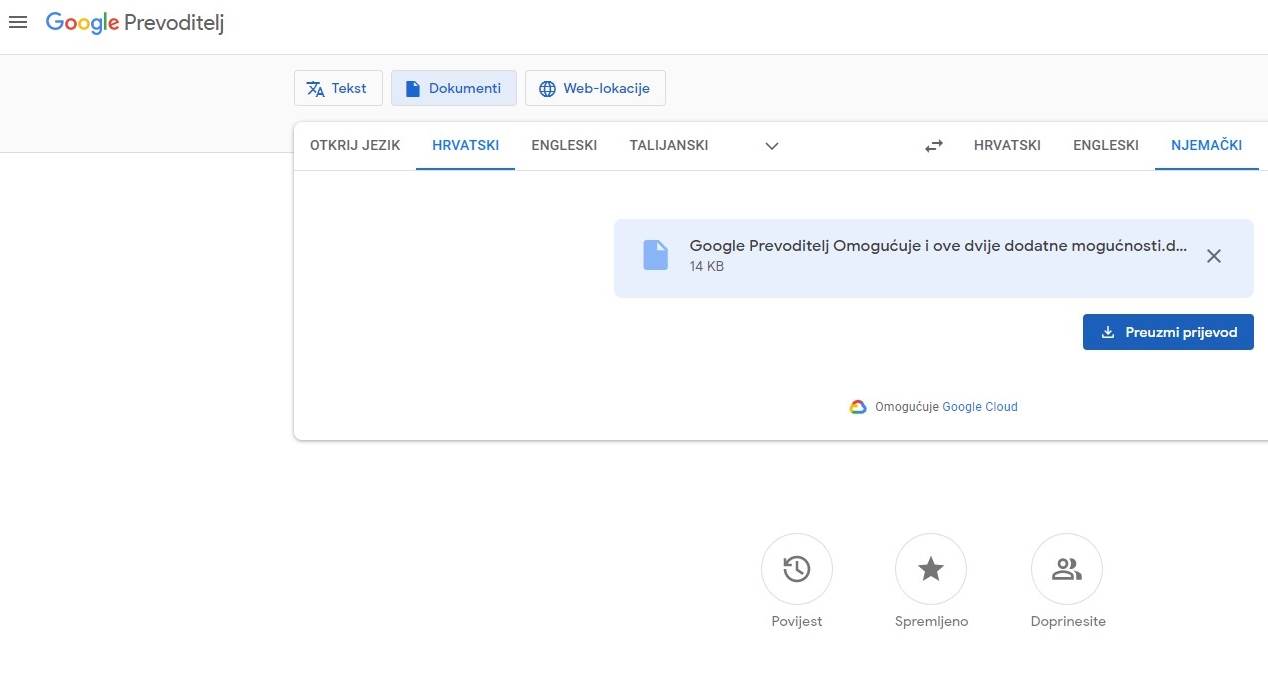Screen dimensions: 1268x688
Task: Open the Google Cloud link
Action: (x=980, y=407)
